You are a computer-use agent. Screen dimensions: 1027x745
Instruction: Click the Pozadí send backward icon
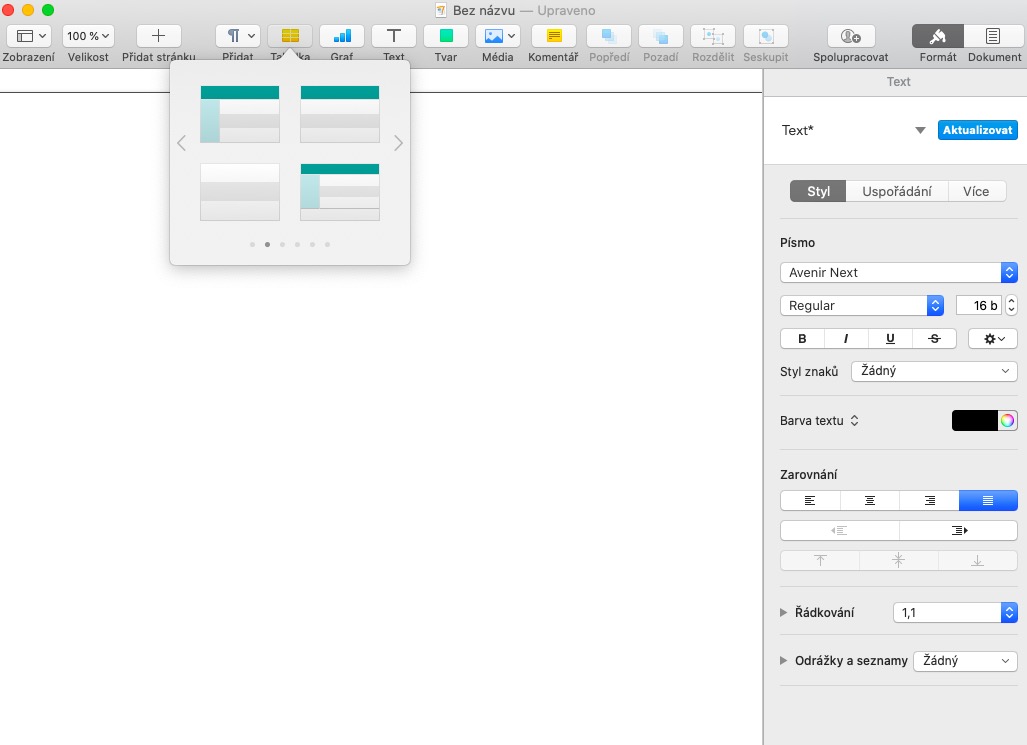point(661,36)
